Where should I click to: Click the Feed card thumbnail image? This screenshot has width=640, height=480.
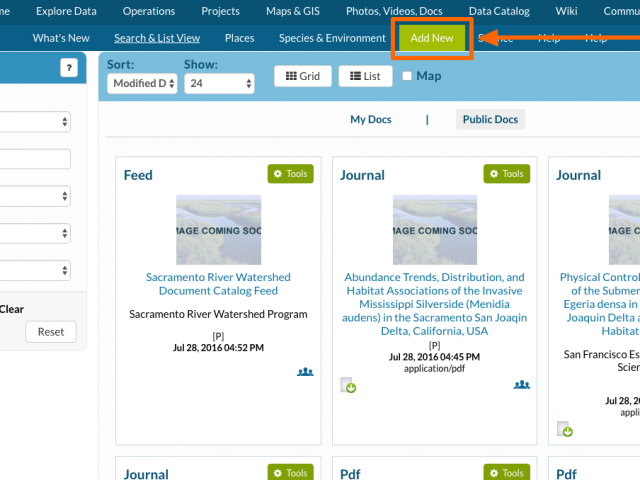pyautogui.click(x=218, y=229)
